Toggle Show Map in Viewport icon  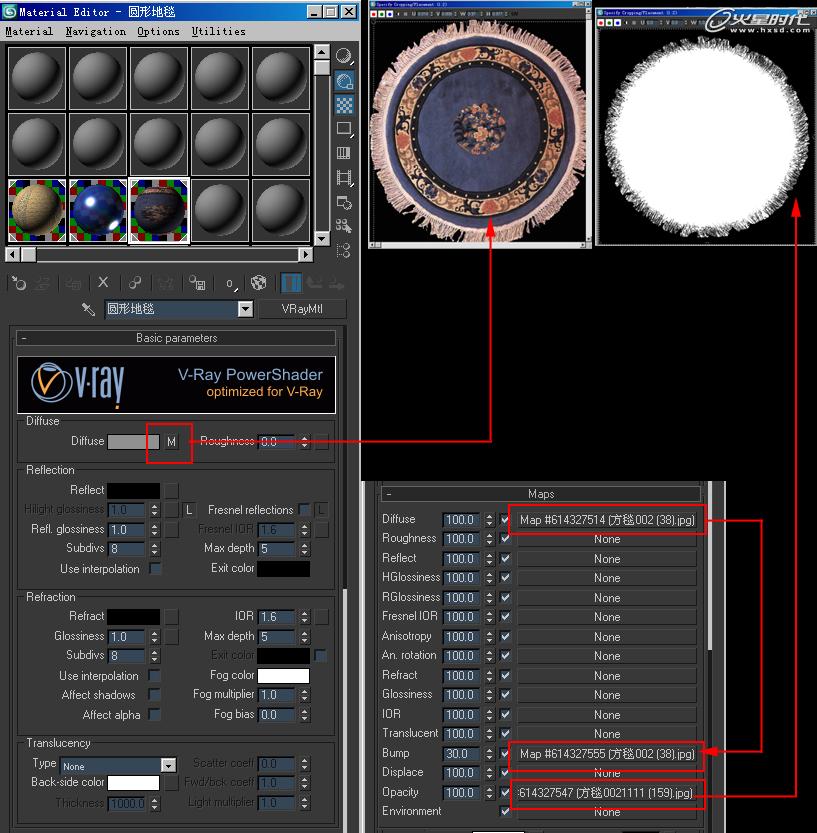pos(258,283)
